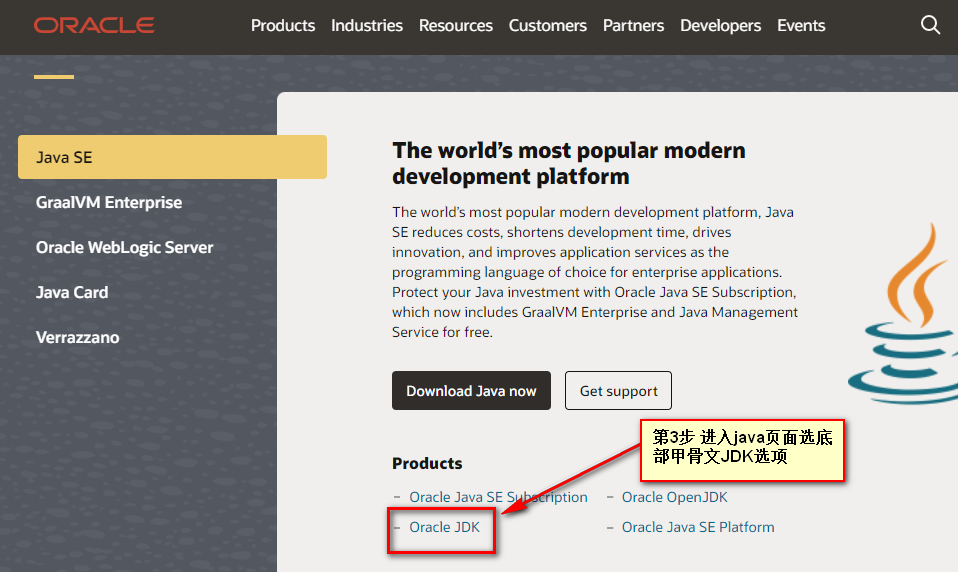Open the Partners menu

[633, 26]
